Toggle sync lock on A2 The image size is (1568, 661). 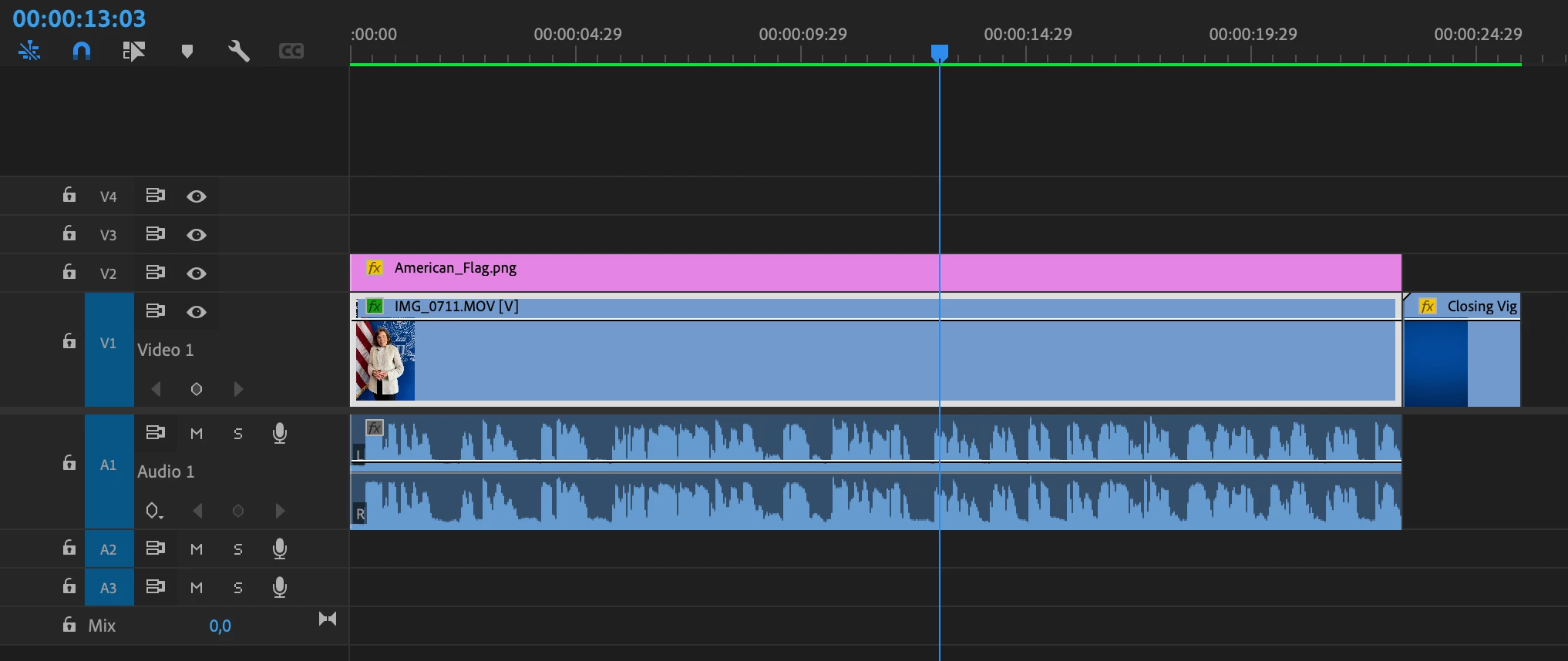click(x=156, y=549)
